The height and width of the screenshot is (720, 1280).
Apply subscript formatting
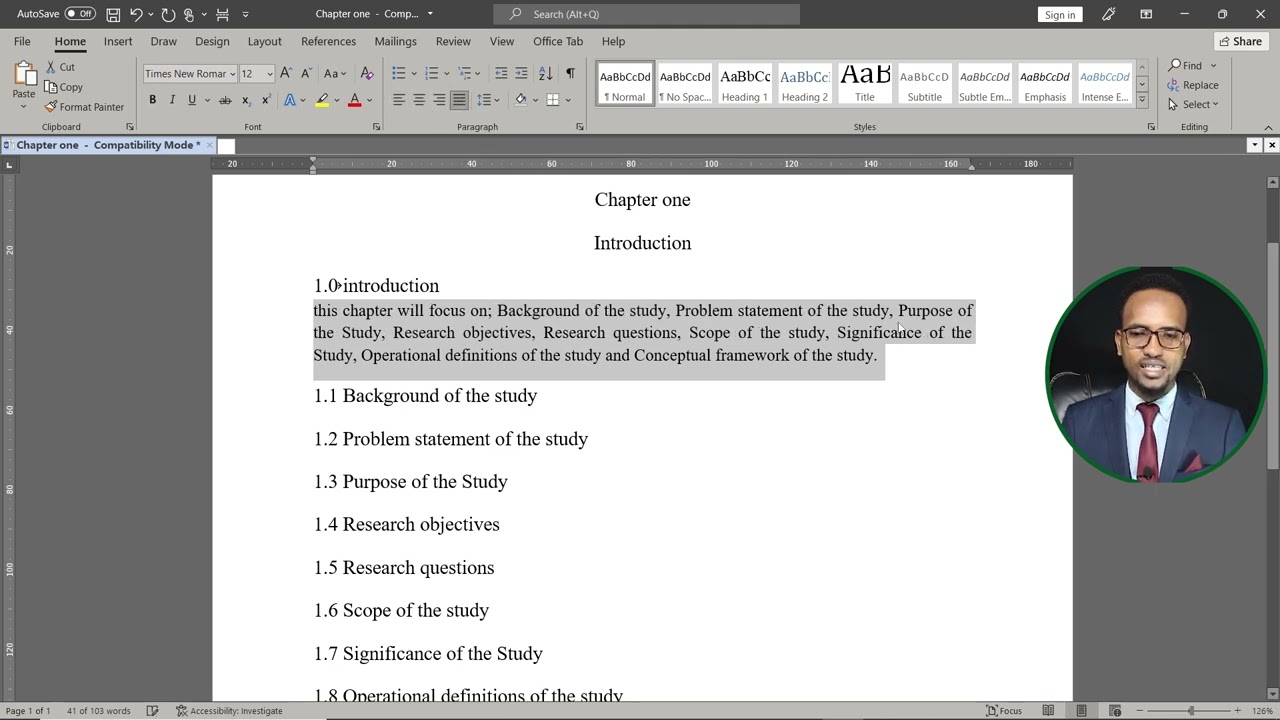pyautogui.click(x=246, y=100)
